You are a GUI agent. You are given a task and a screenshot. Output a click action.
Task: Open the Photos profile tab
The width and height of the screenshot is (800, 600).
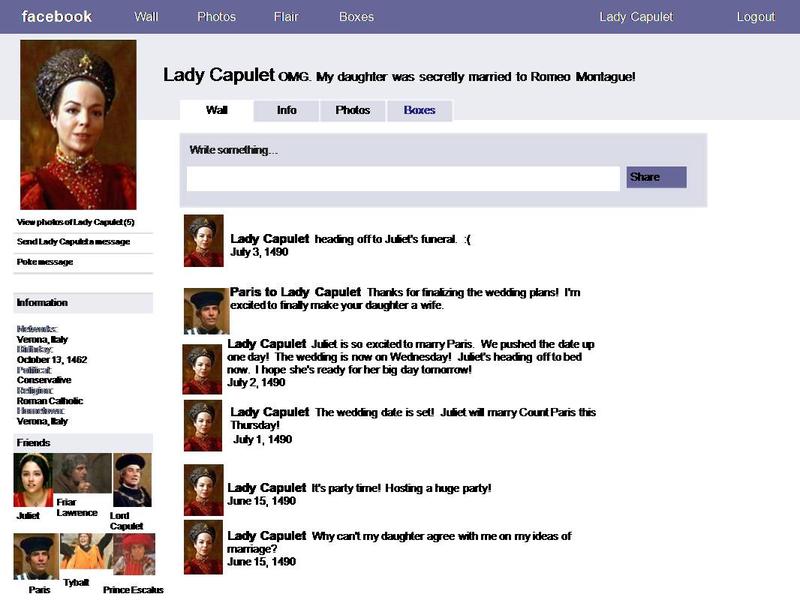pyautogui.click(x=353, y=111)
